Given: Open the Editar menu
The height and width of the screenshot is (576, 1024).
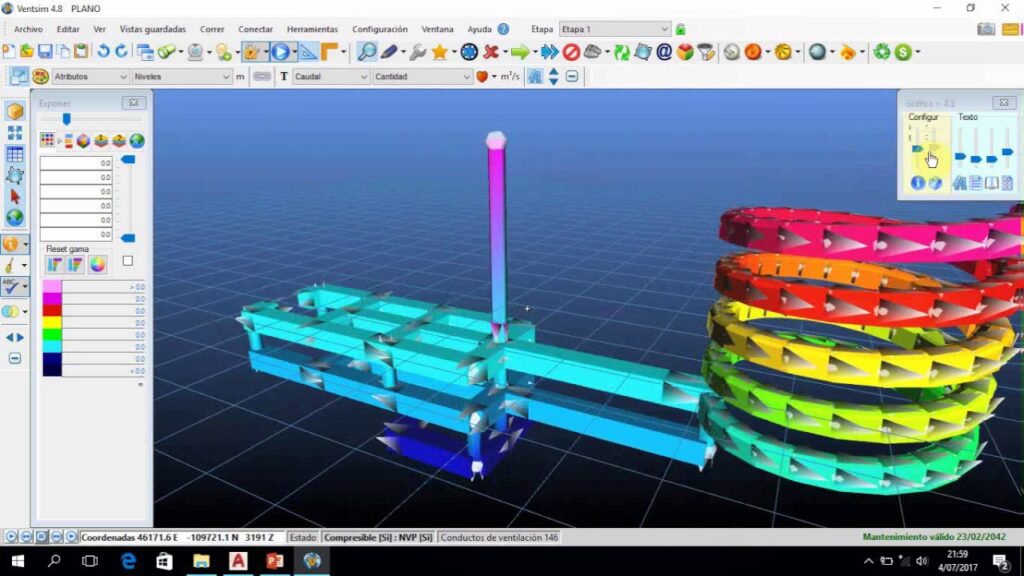Looking at the screenshot, I should (68, 29).
